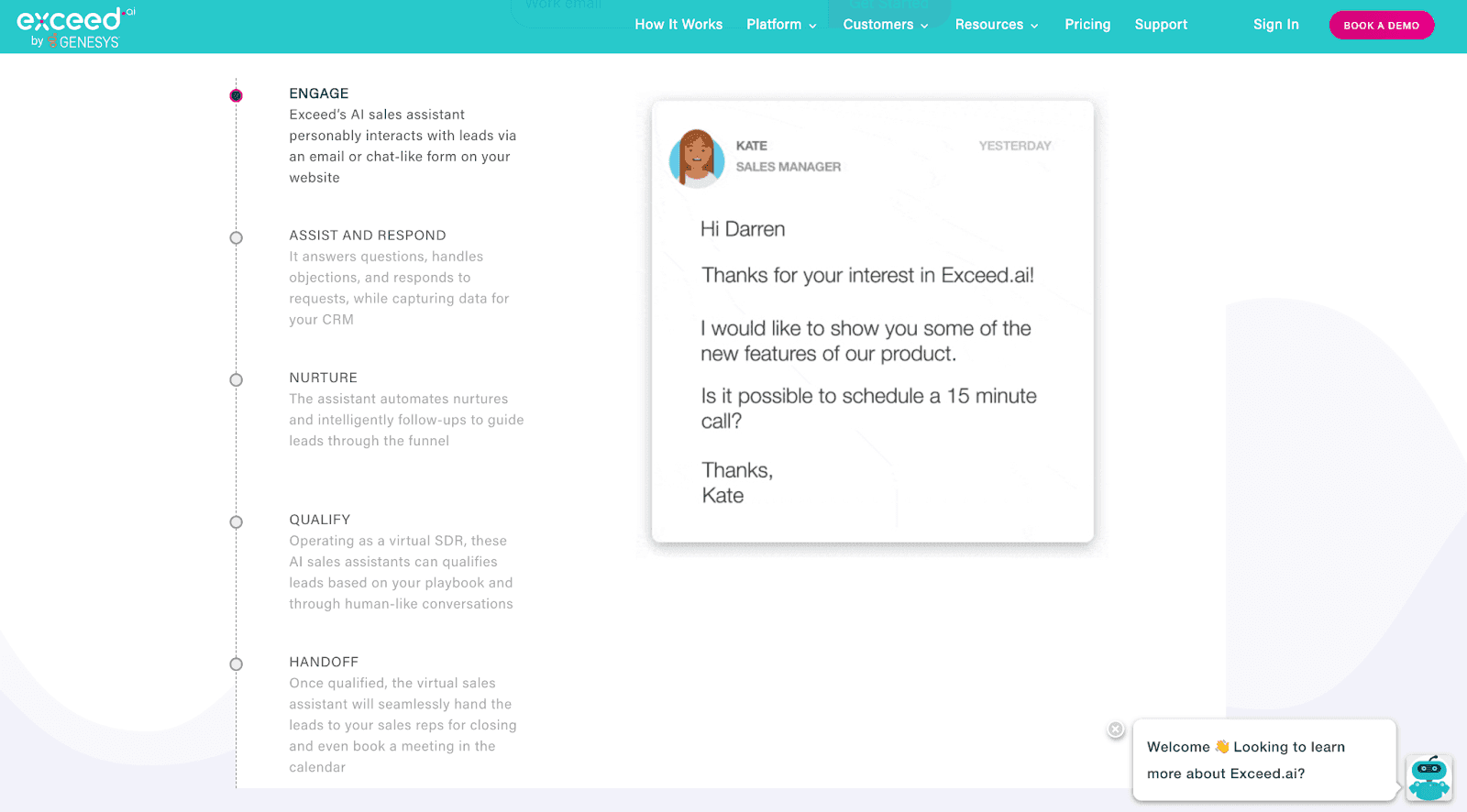Screen dimensions: 1467x812
Task: Click the welcome message chat bubble
Action: (1263, 761)
